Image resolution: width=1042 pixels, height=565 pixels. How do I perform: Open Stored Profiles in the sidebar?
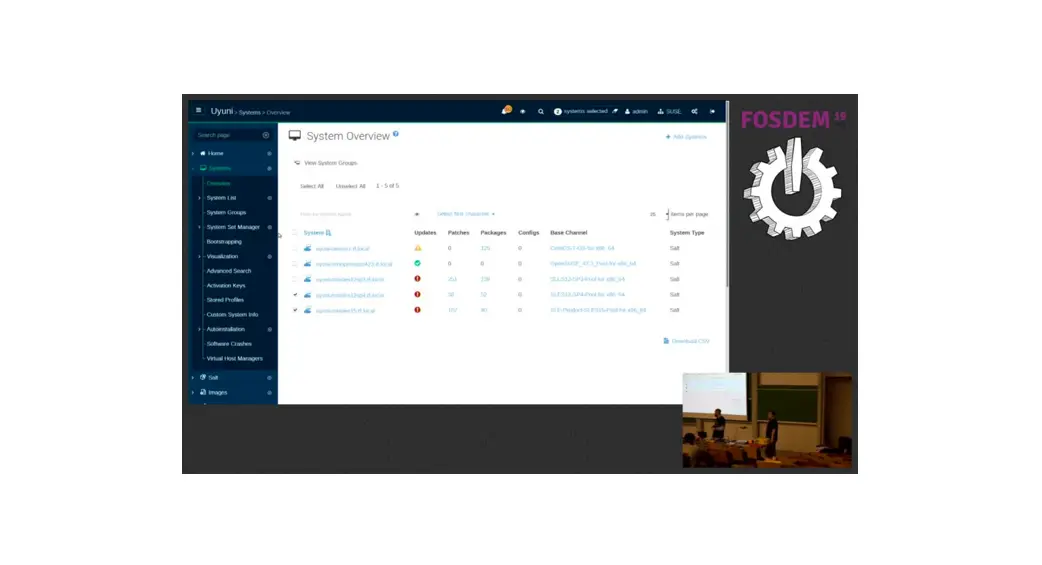click(225, 300)
